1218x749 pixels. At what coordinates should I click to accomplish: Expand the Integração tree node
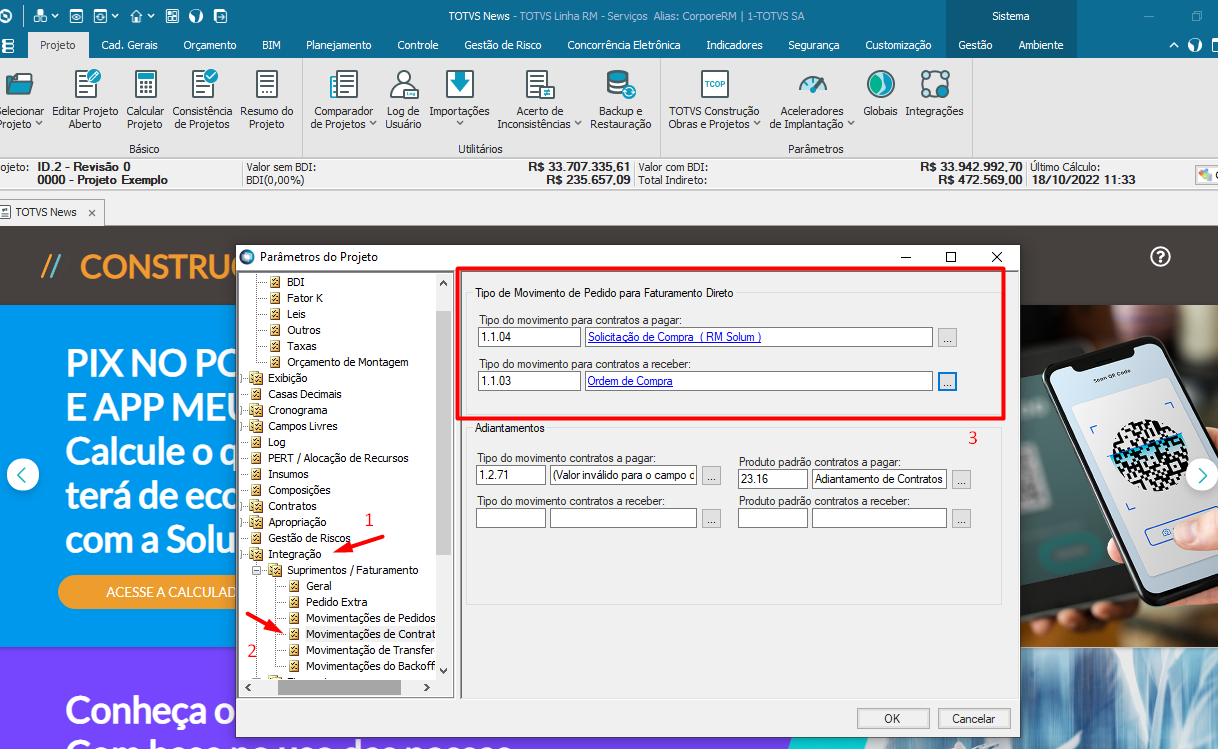click(243, 554)
